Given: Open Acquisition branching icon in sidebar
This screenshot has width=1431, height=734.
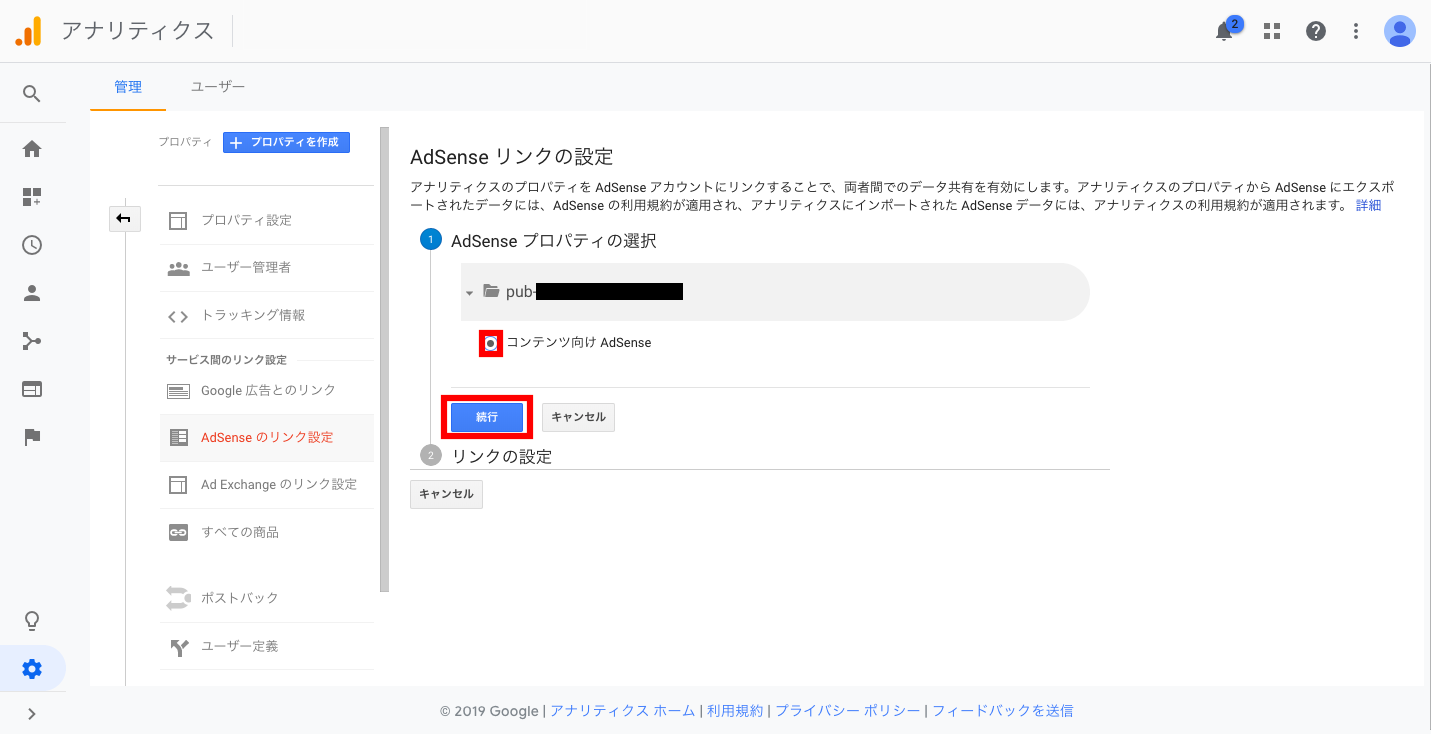Looking at the screenshot, I should (x=32, y=341).
